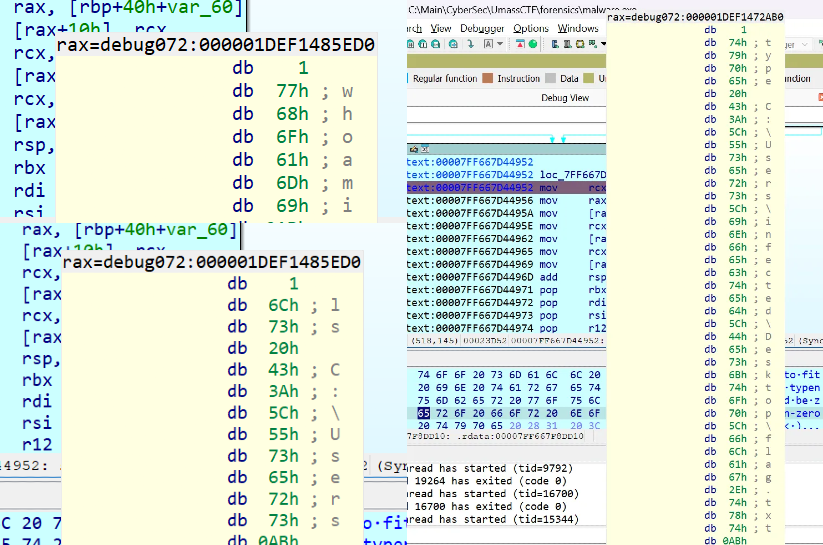
Task: Open the Debugger menu
Action: [482, 29]
